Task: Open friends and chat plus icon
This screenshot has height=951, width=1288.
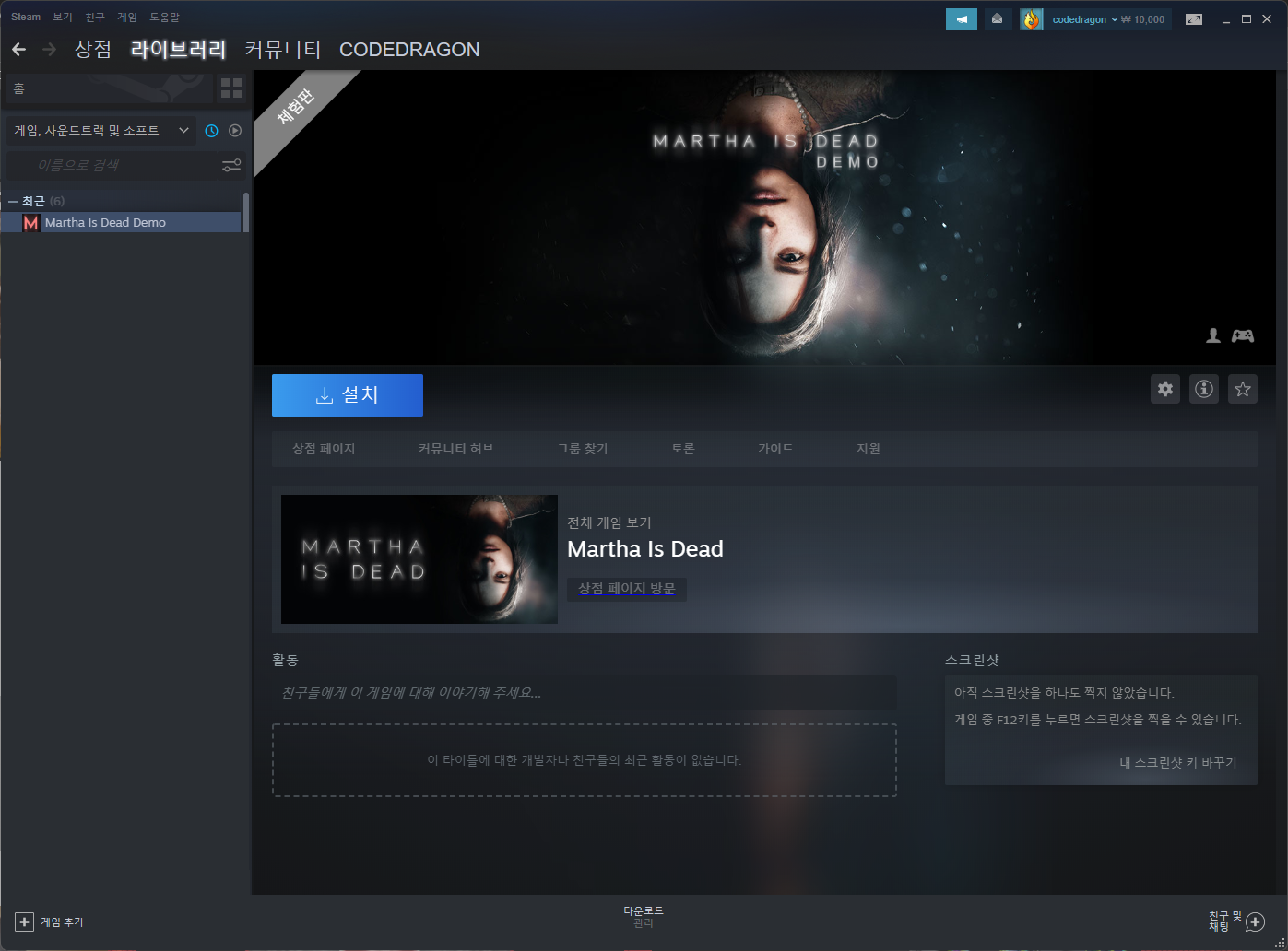Action: (x=1255, y=922)
